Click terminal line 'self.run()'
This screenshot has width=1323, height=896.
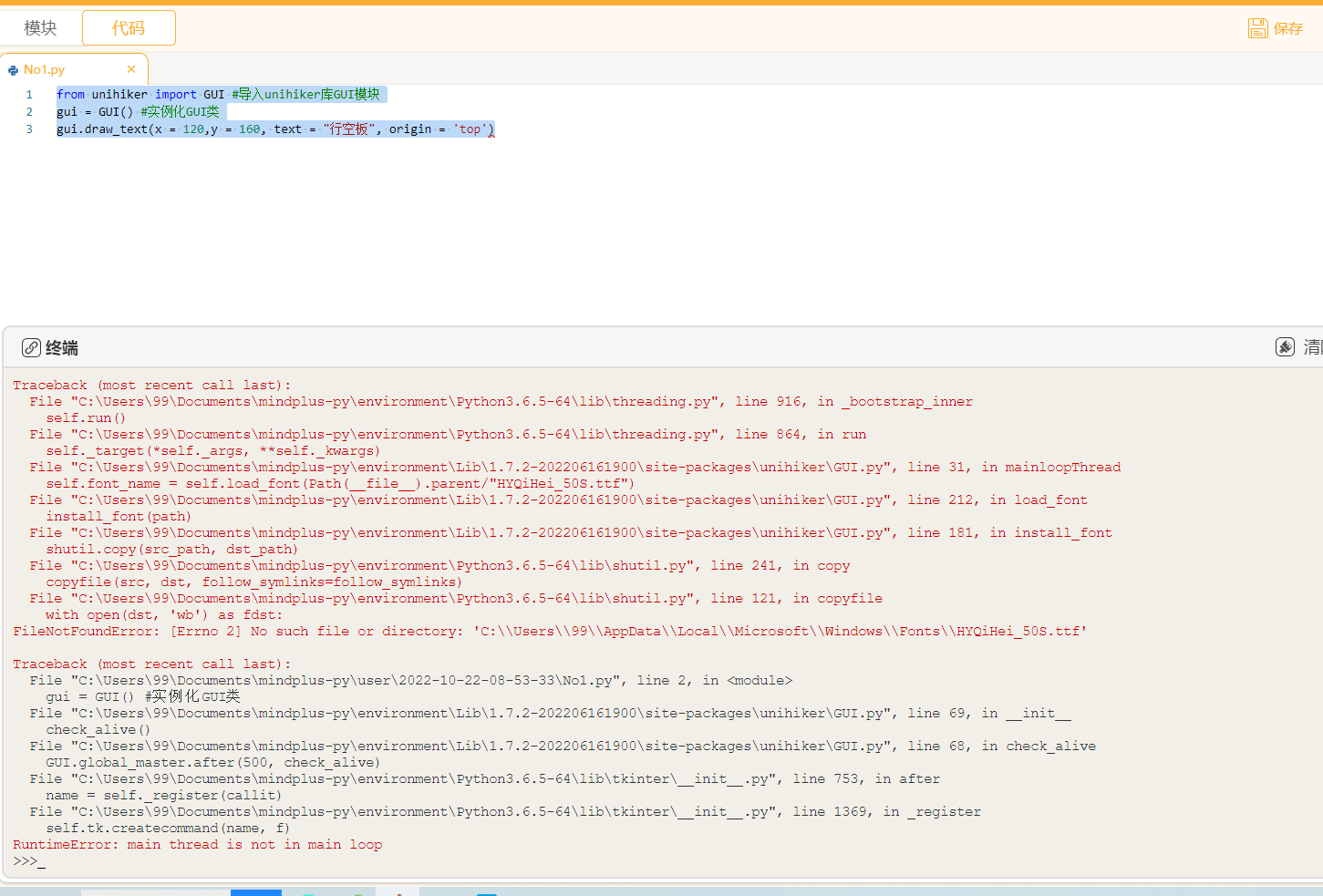[86, 417]
